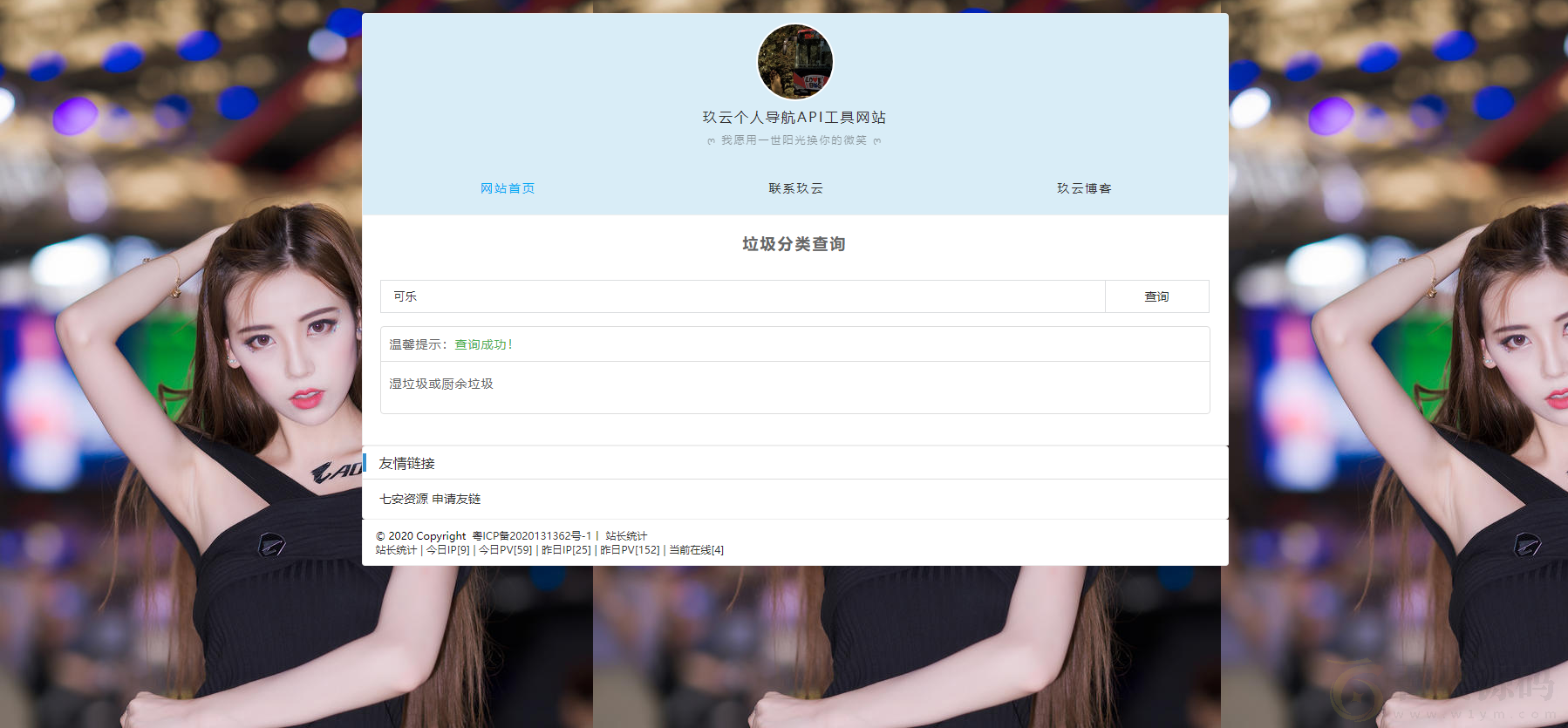Click the 昨日IP[25] statistic
Image resolution: width=1568 pixels, height=728 pixels.
566,550
